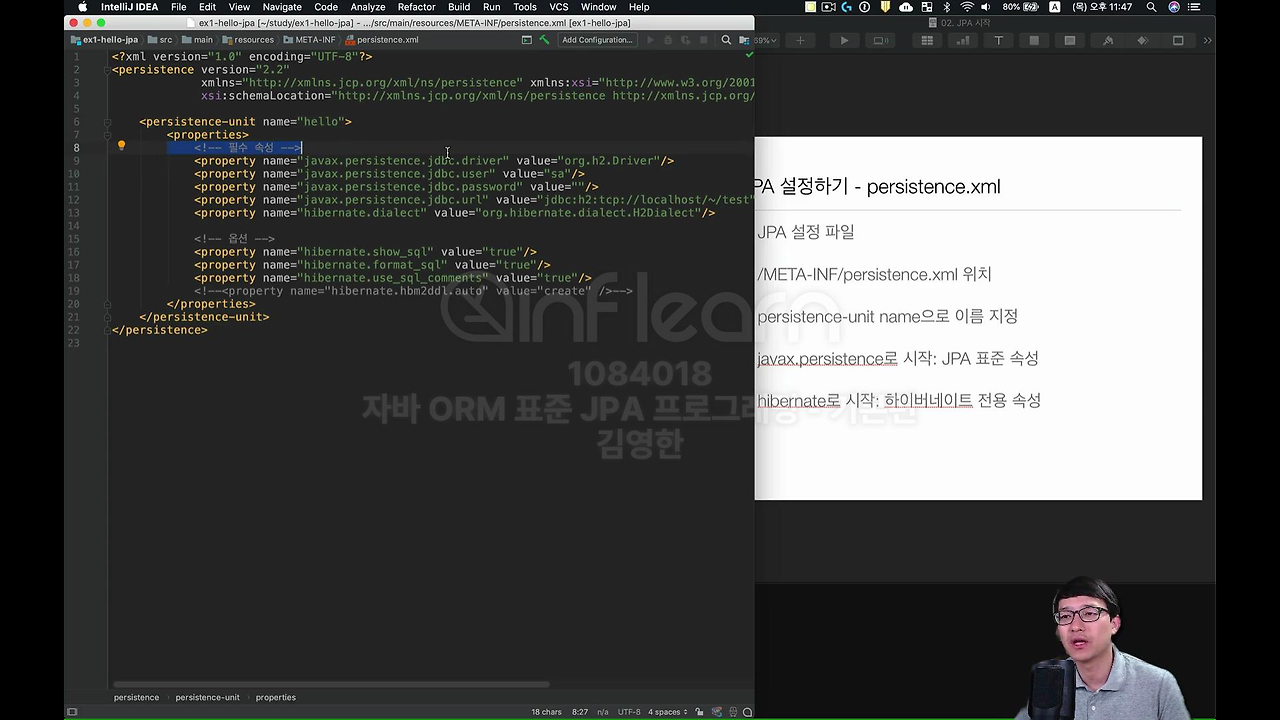Open Spotlight search in macOS menu bar

1152,7
